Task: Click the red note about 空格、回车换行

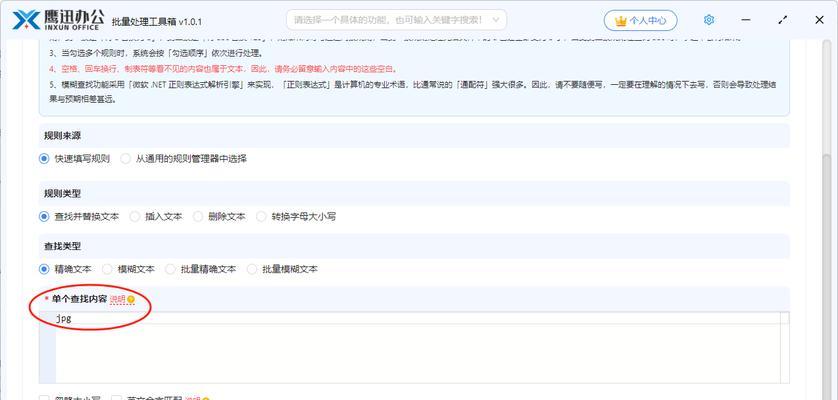Action: pos(223,69)
